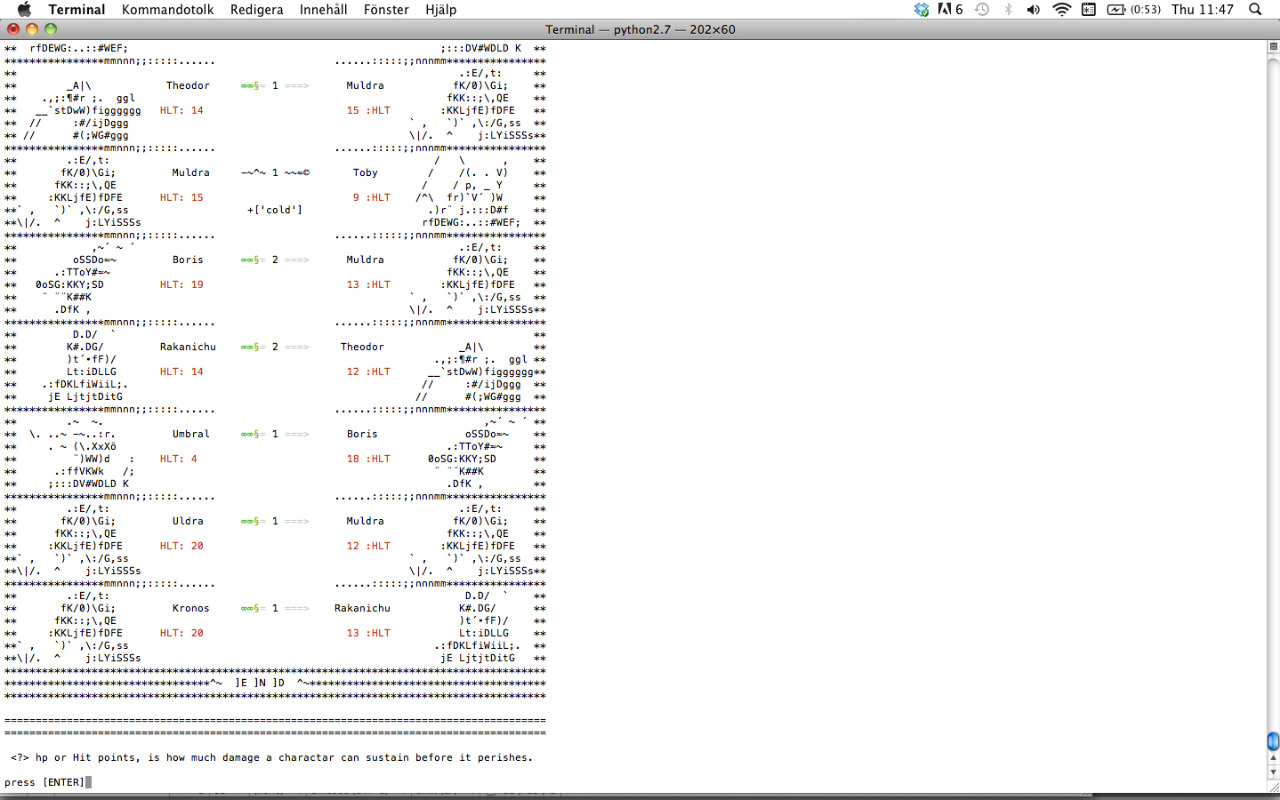
Task: Open the Apple menu
Action: [x=25, y=10]
